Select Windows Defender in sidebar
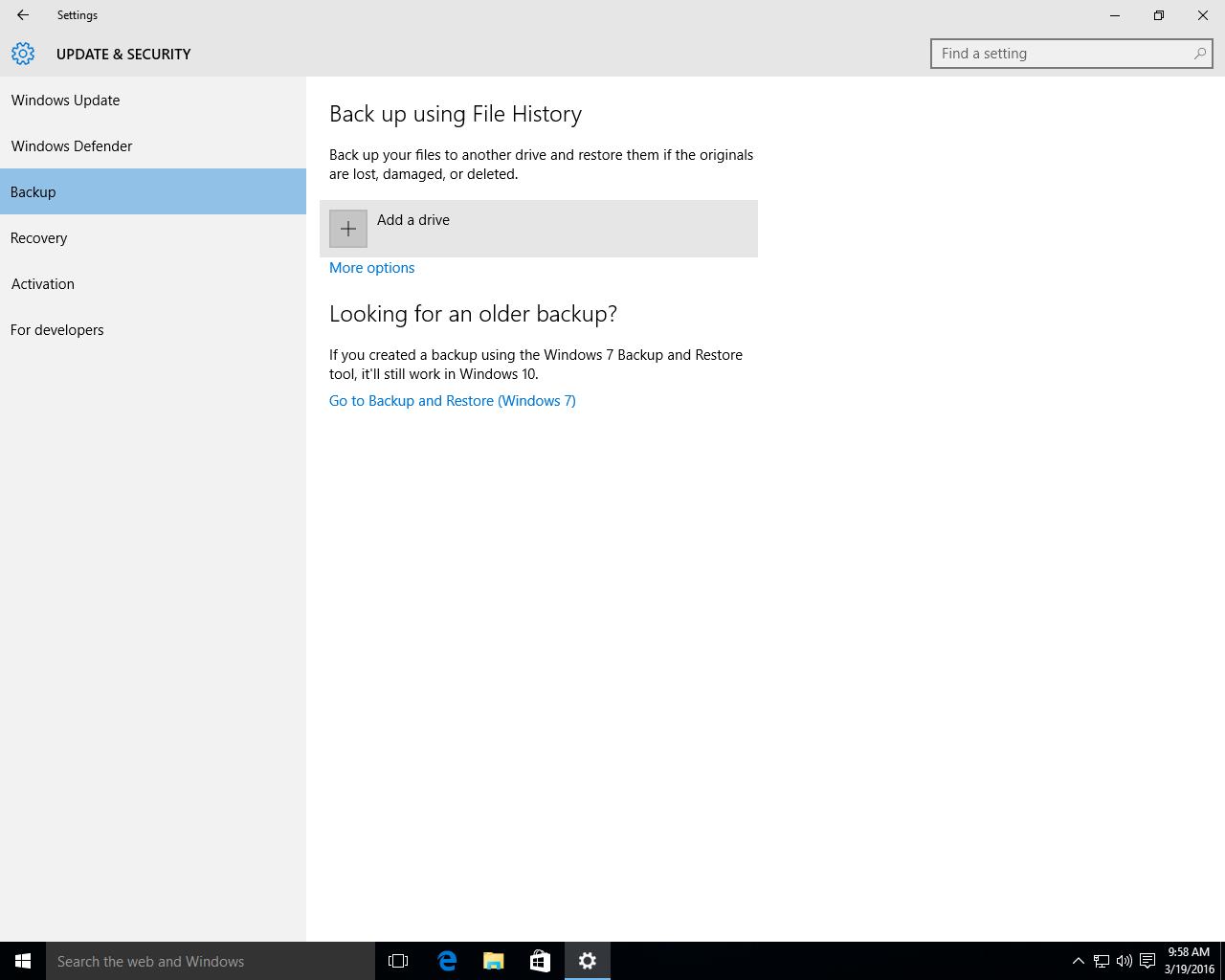This screenshot has height=980, width=1225. pos(153,145)
